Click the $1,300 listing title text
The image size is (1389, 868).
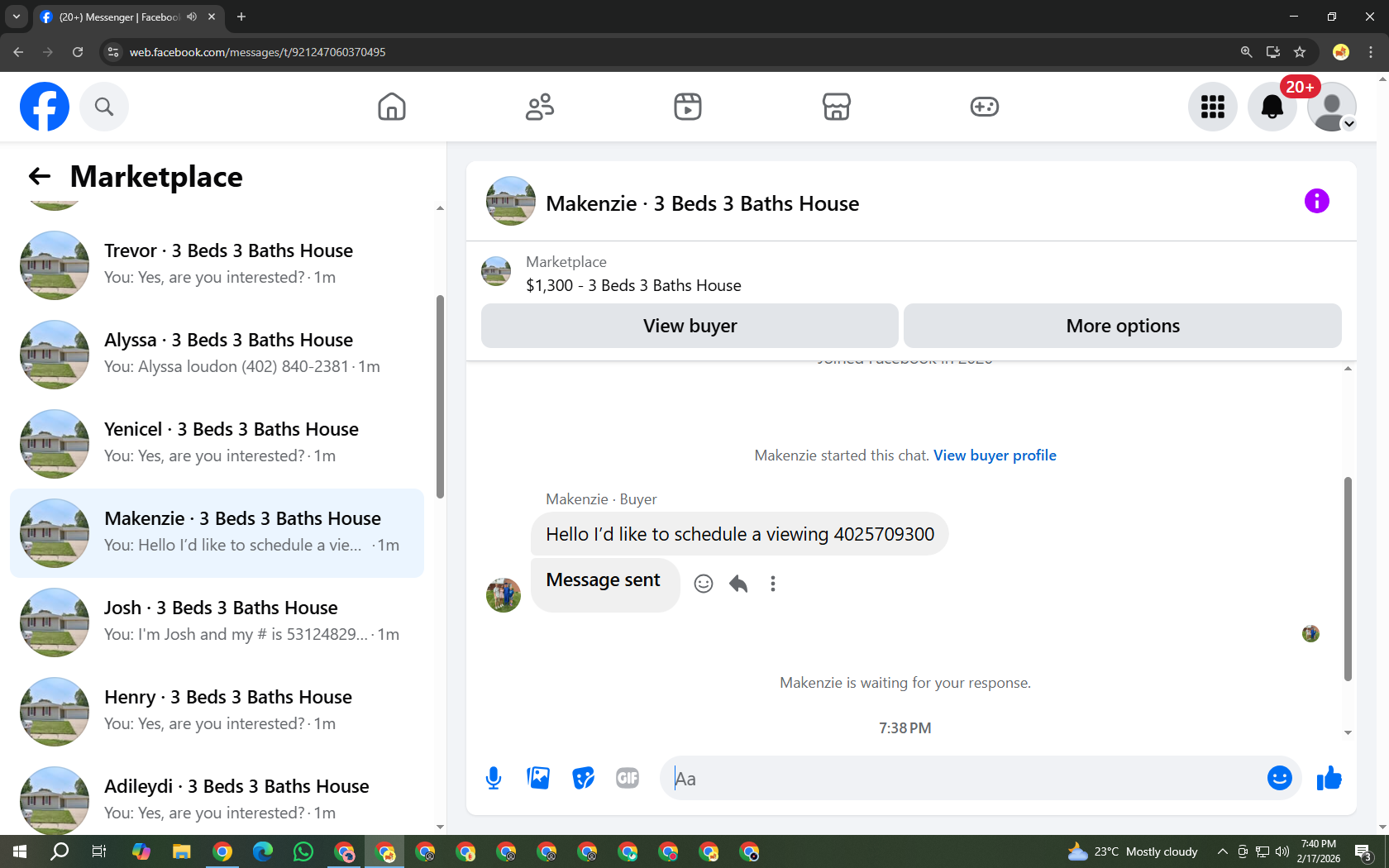coord(633,285)
